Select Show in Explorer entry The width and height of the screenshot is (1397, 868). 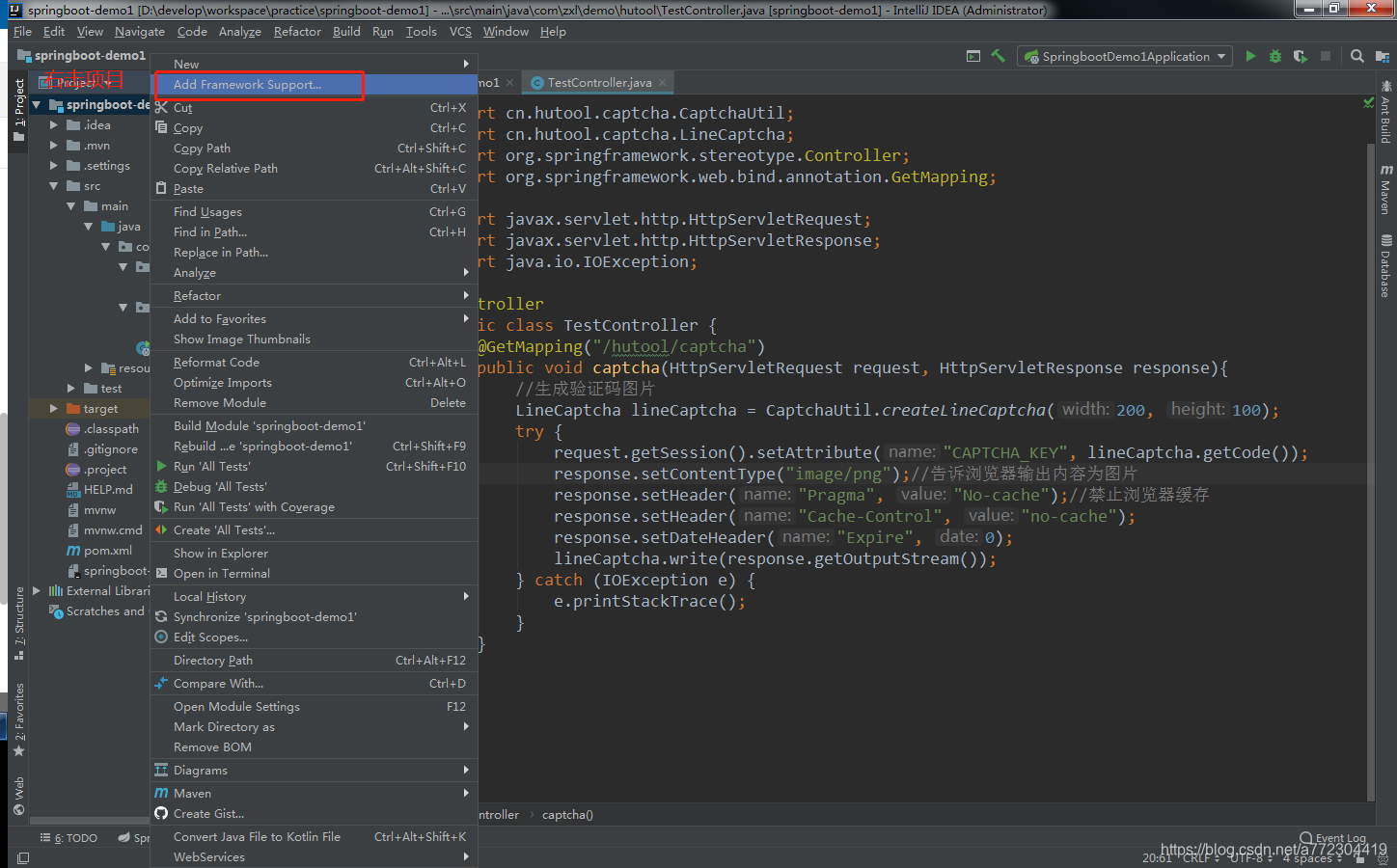314,554
